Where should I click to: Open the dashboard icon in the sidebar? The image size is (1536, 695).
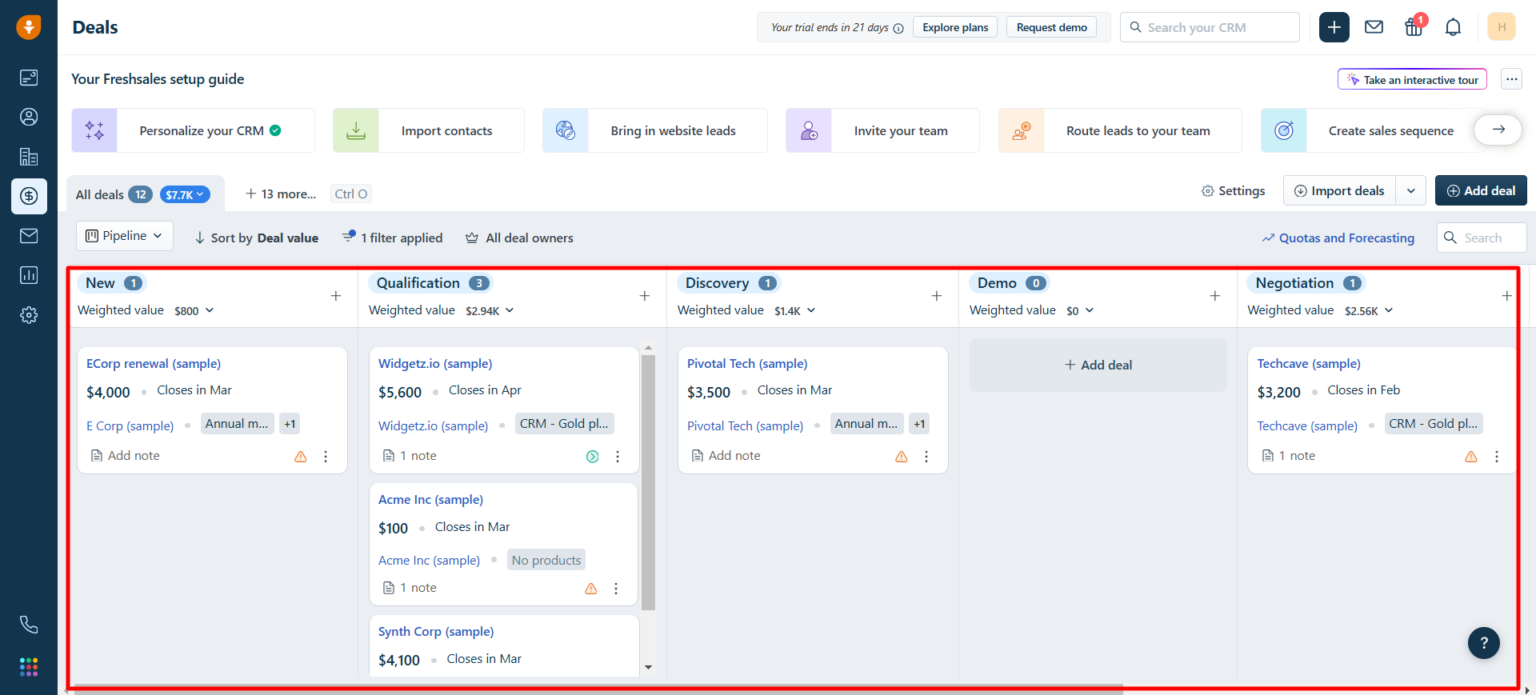[x=29, y=77]
